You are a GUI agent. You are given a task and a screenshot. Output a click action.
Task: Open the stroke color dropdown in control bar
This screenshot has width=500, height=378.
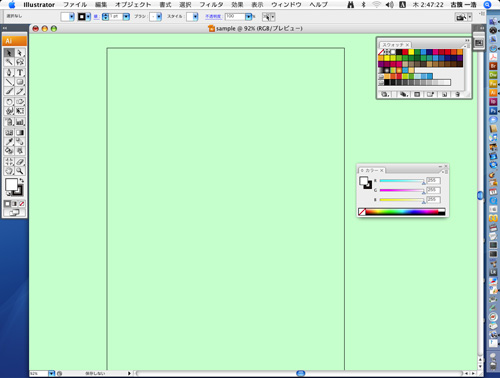[x=88, y=16]
